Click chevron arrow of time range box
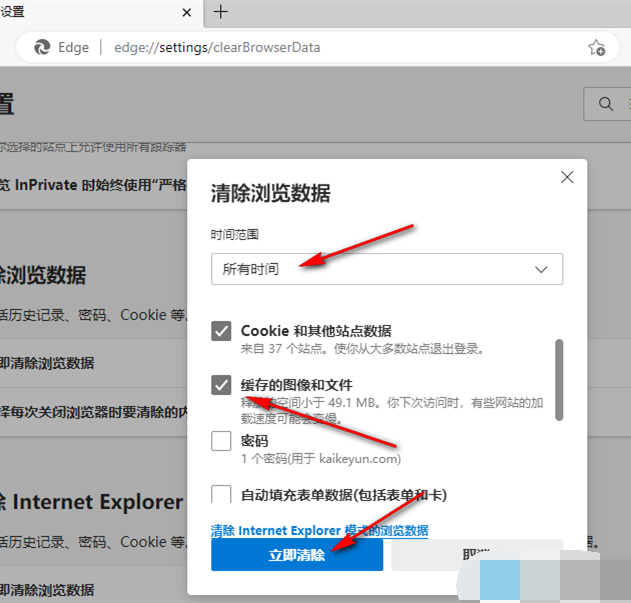631x603 pixels. point(541,269)
